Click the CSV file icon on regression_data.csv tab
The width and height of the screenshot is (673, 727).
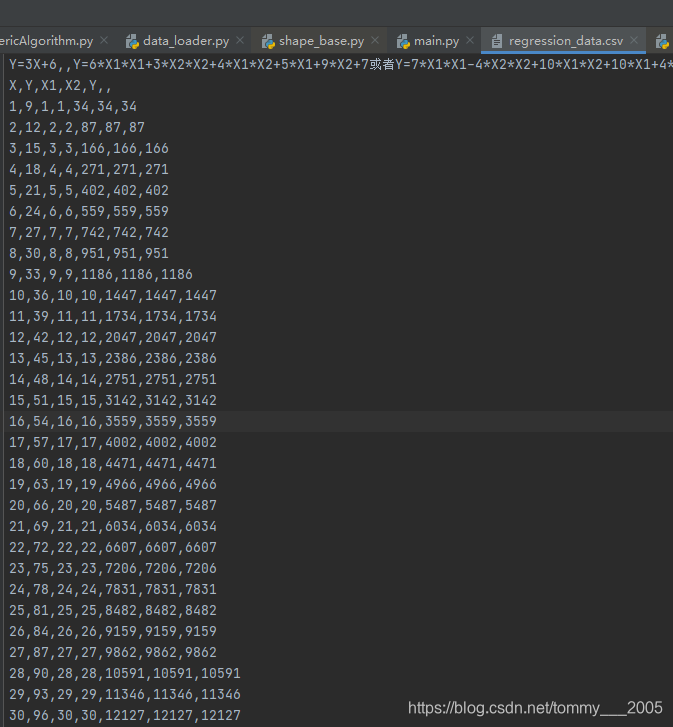pyautogui.click(x=496, y=41)
